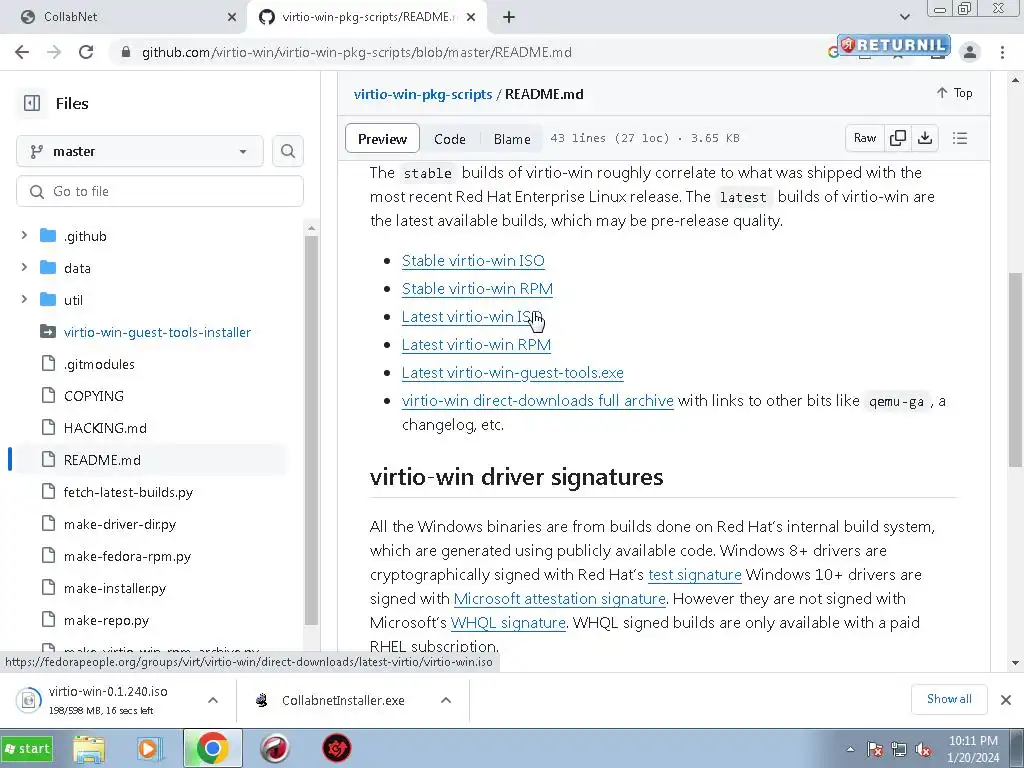Expand the data folder

(24, 267)
